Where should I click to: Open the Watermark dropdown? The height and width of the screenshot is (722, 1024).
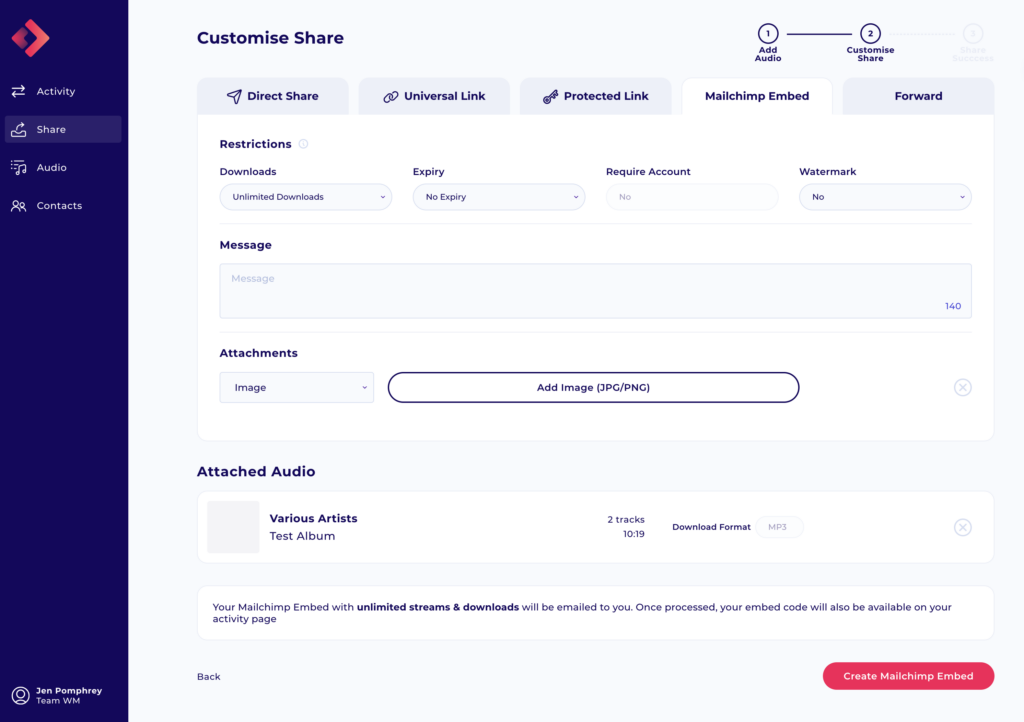(885, 197)
